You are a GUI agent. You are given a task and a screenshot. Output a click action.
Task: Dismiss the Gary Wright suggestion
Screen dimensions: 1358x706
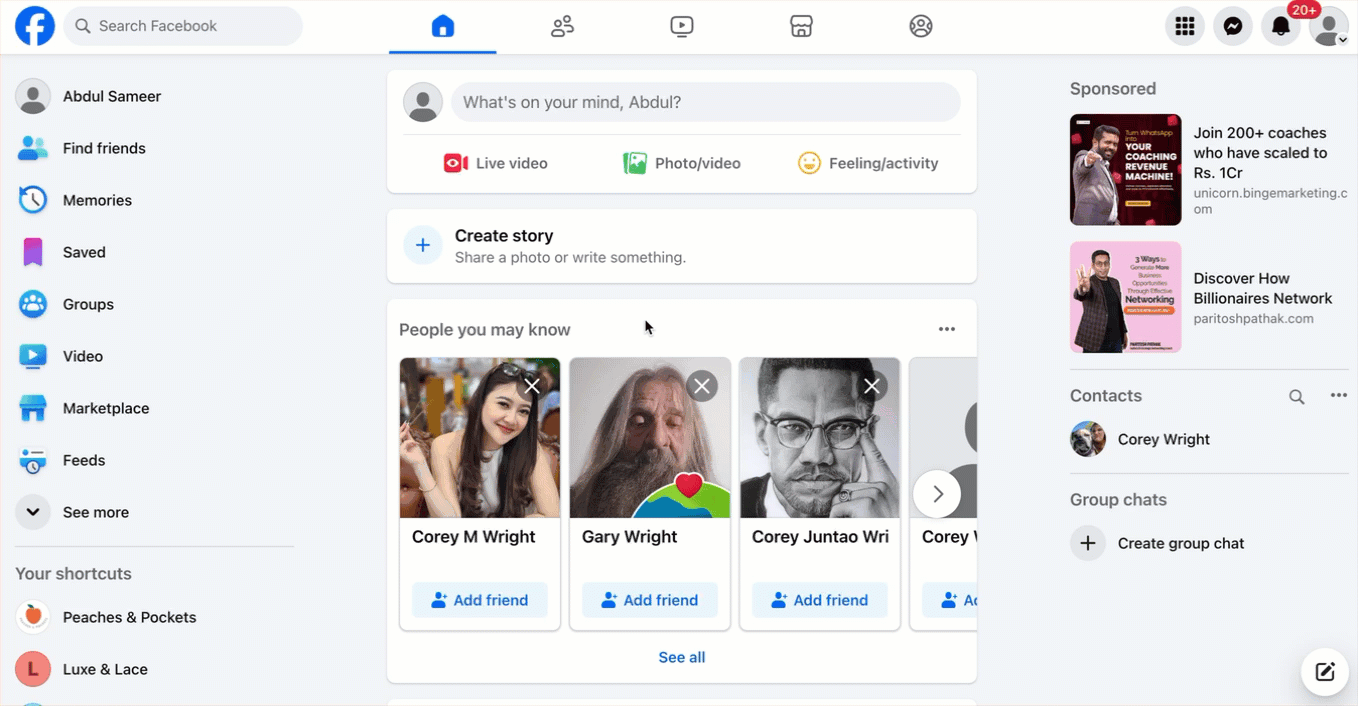[702, 386]
